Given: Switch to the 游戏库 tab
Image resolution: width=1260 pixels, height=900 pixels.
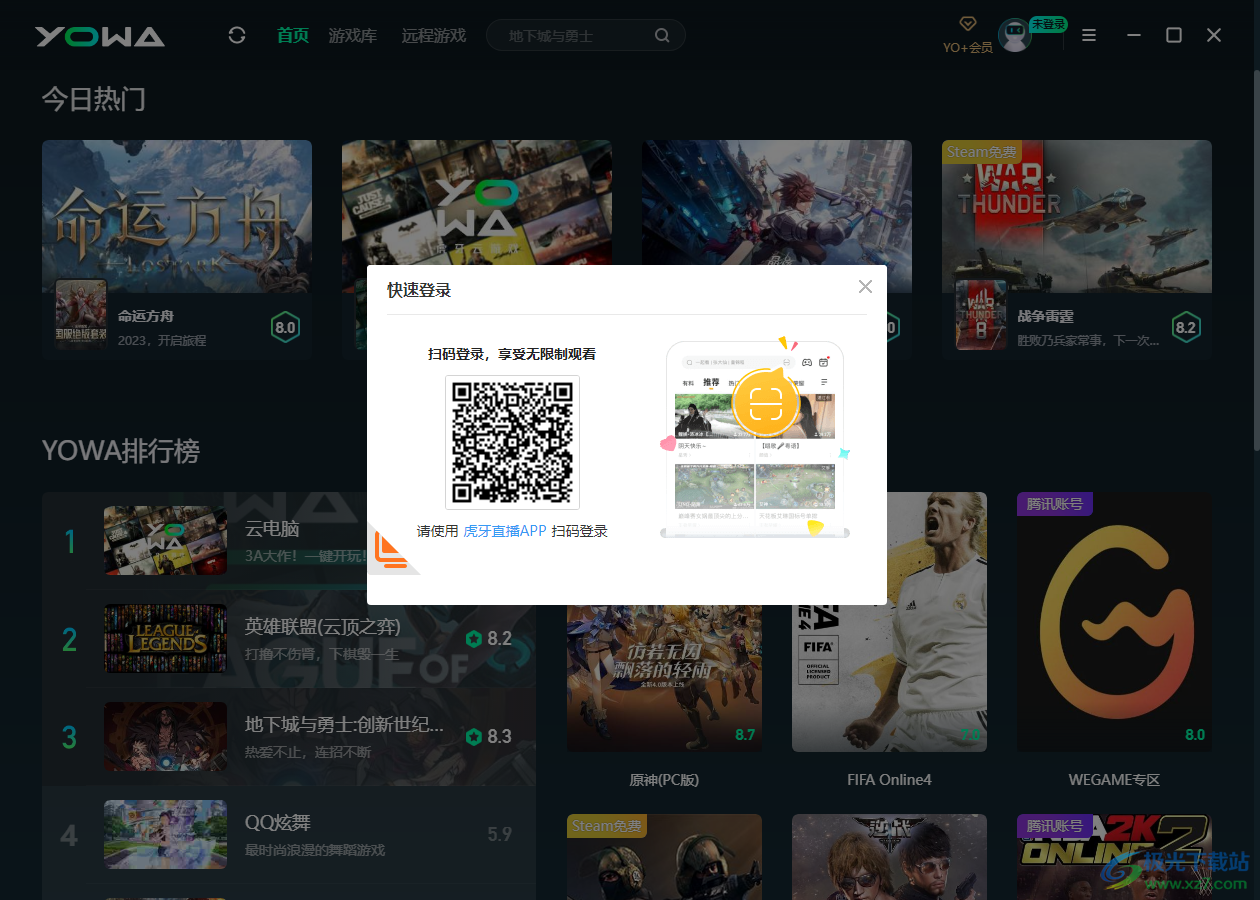Looking at the screenshot, I should (353, 36).
